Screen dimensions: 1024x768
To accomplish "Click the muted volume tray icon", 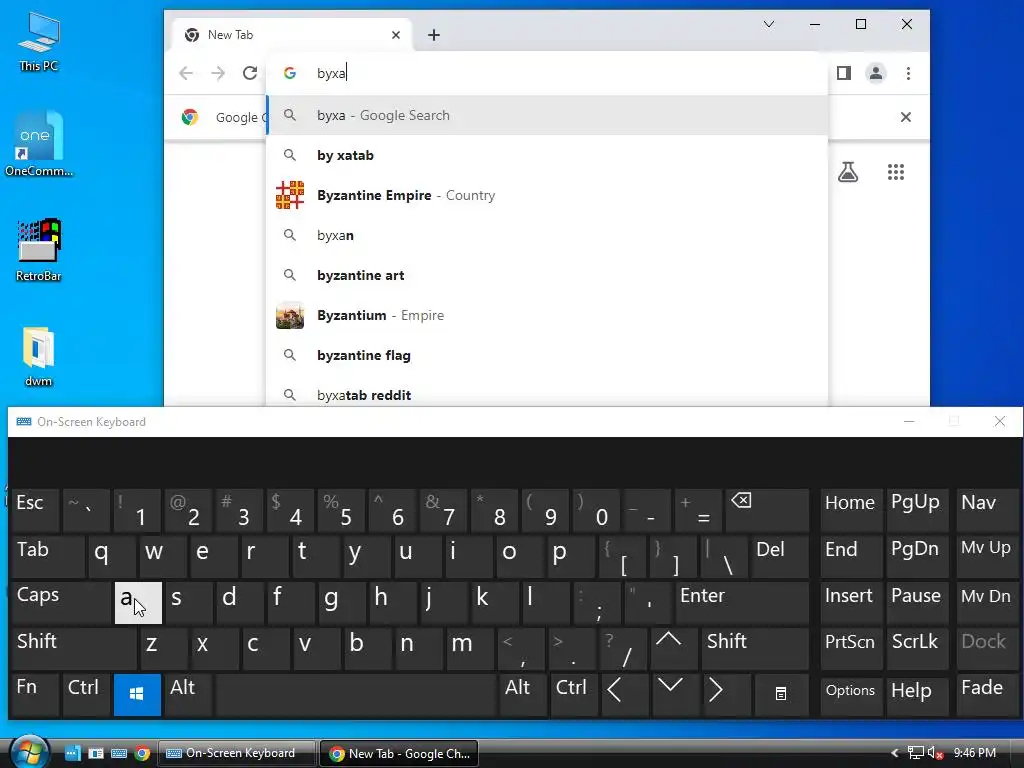I will 935,754.
